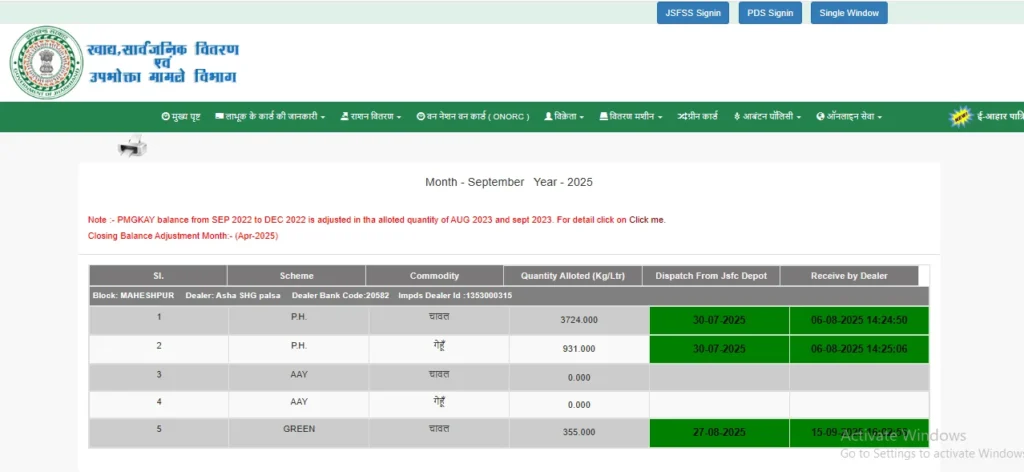Click quantity value 931.000

[579, 349]
